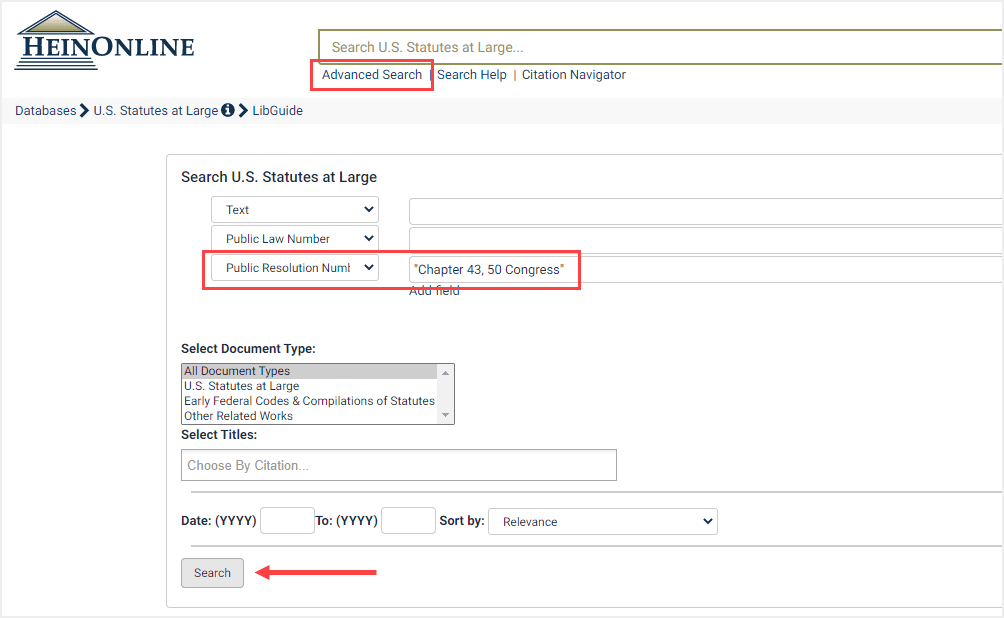Click the input beside Public Law Number
1004x618 pixels.
pos(706,240)
